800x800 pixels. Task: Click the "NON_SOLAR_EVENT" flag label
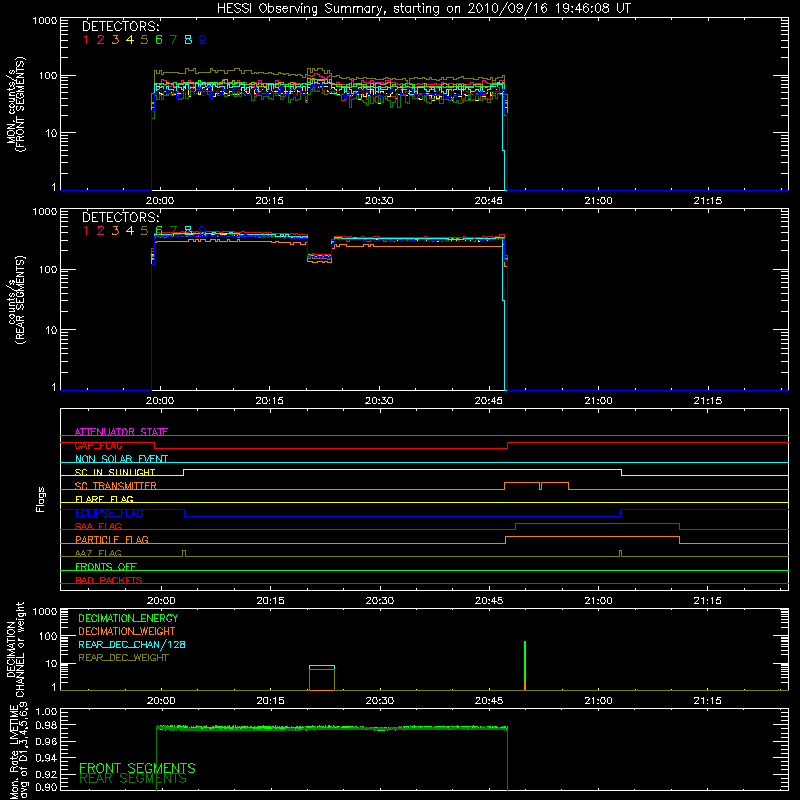[121, 459]
